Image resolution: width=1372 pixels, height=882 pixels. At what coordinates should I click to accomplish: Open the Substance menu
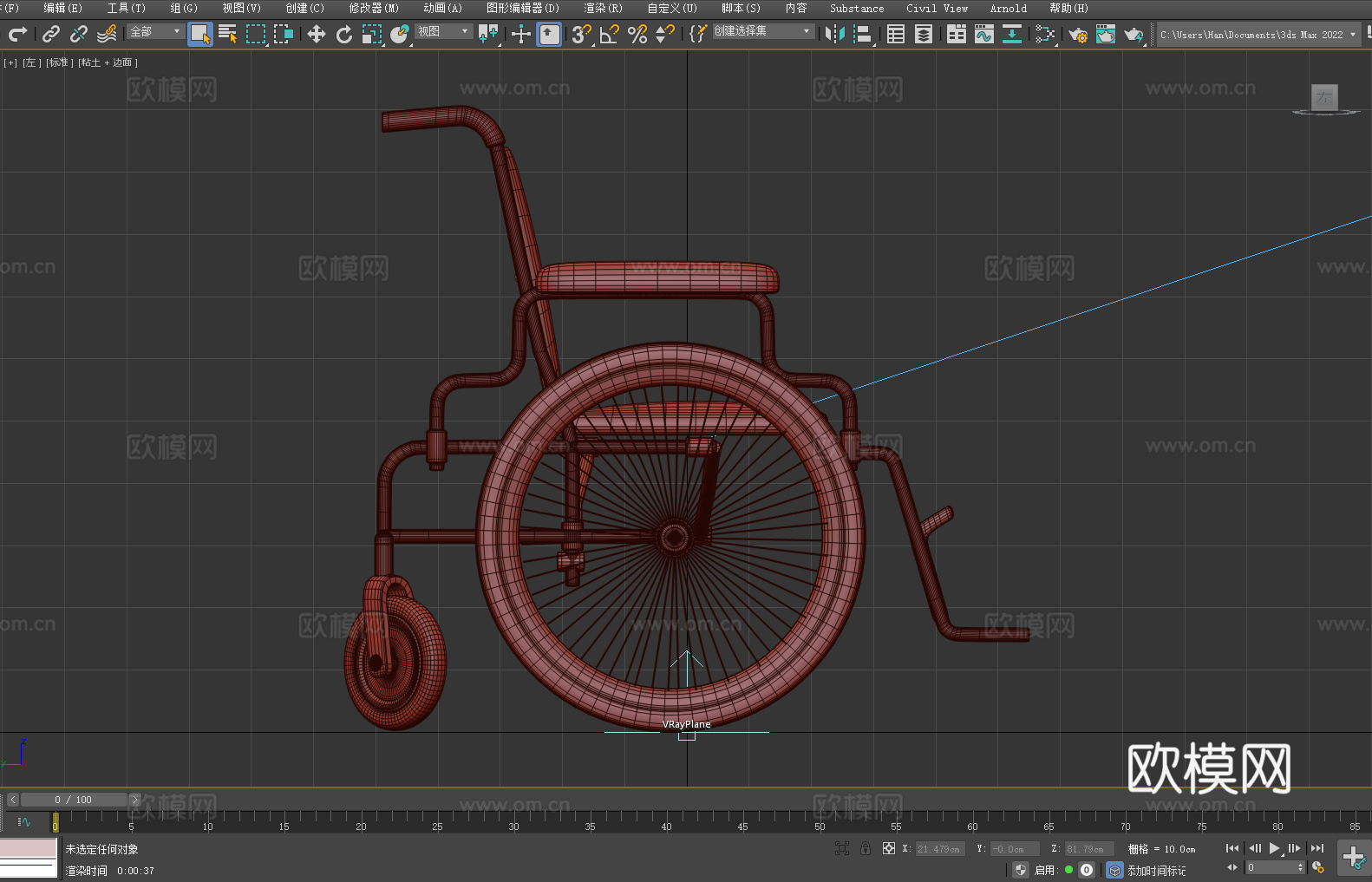857,8
